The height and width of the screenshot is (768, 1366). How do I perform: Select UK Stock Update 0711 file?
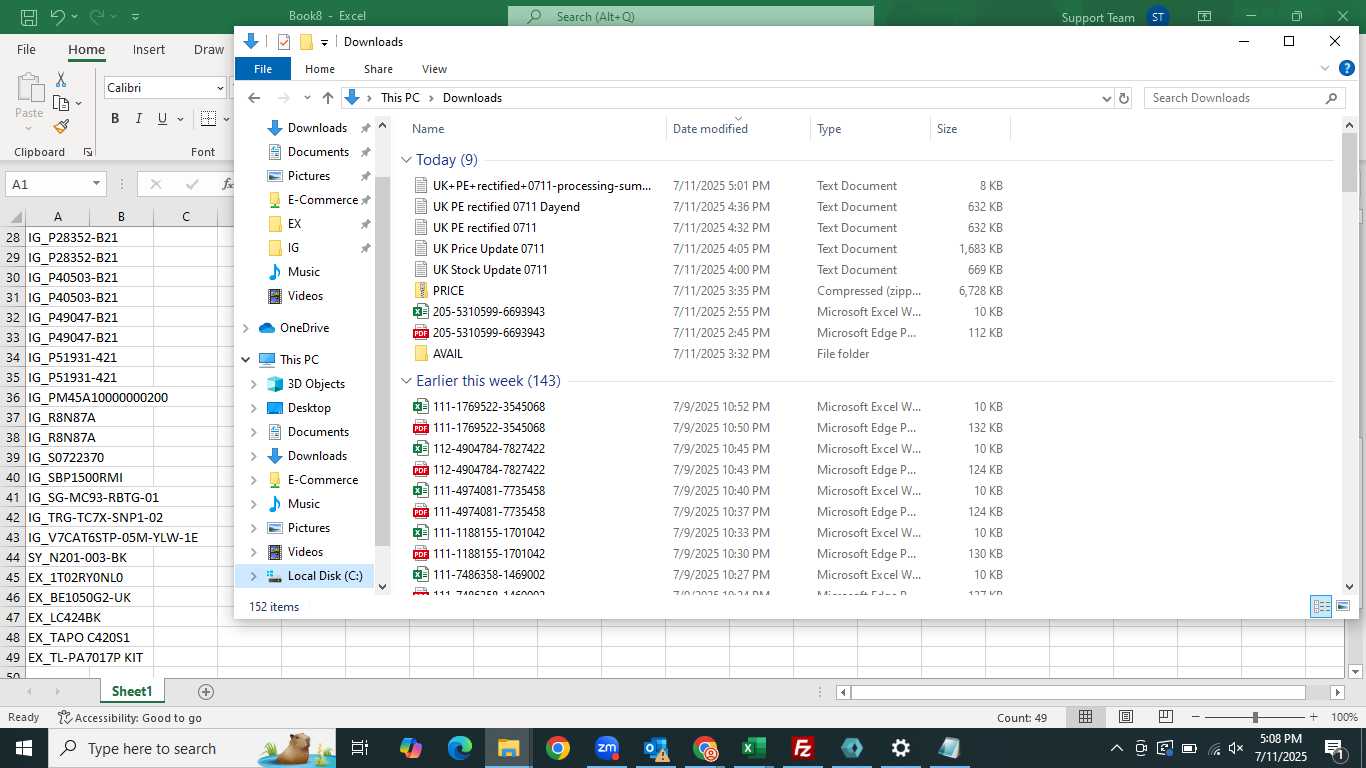[x=489, y=270]
